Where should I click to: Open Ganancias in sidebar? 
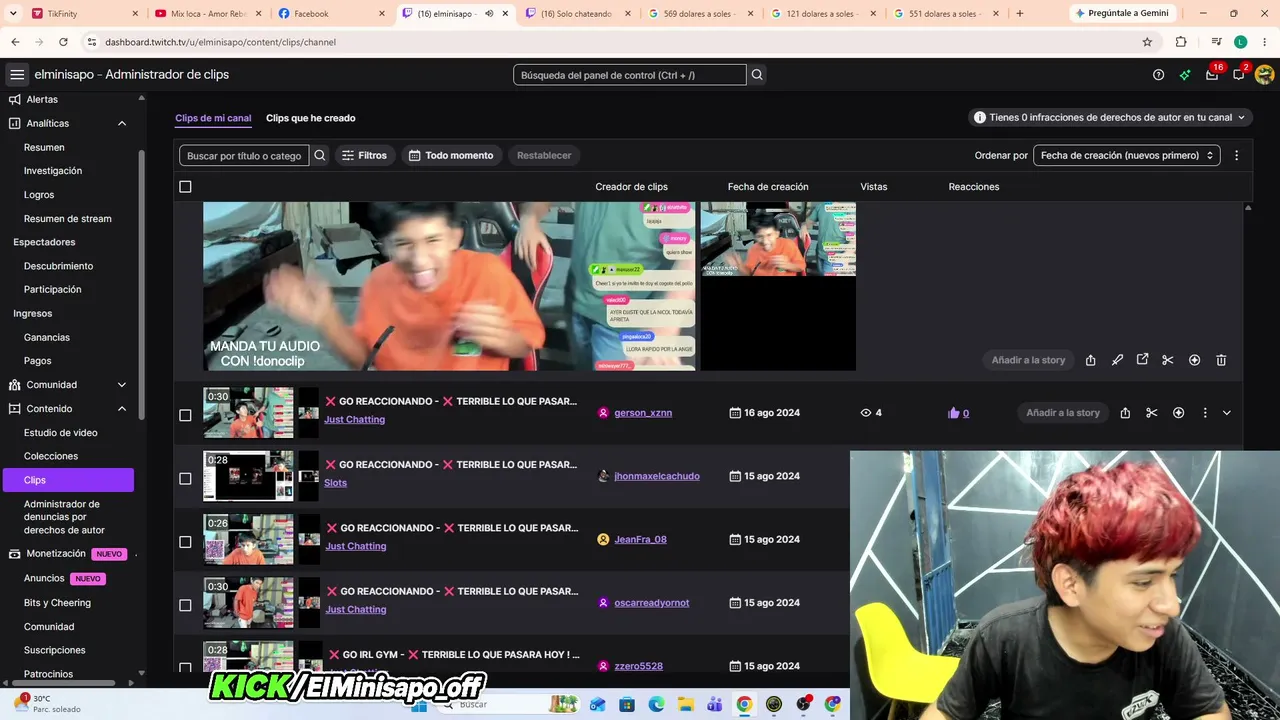pyautogui.click(x=47, y=337)
